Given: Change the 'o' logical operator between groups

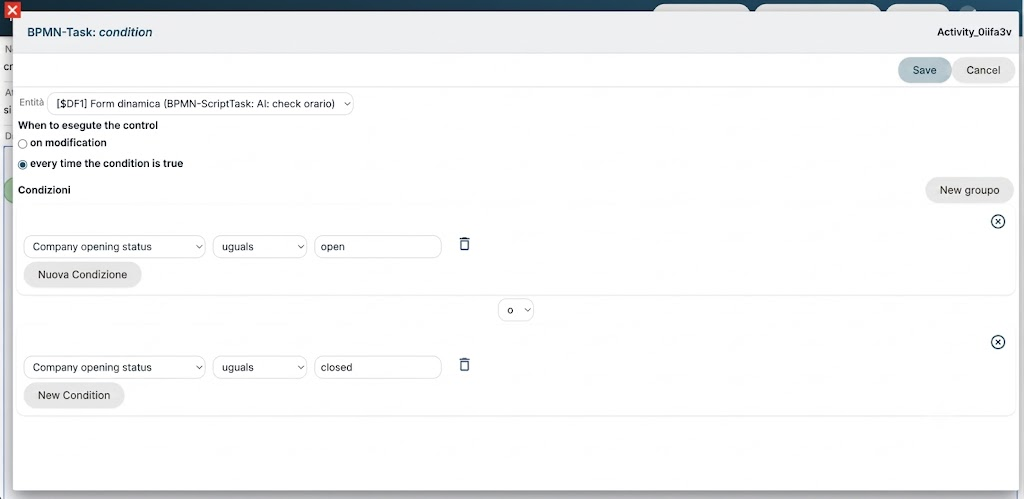Looking at the screenshot, I should click(x=516, y=310).
